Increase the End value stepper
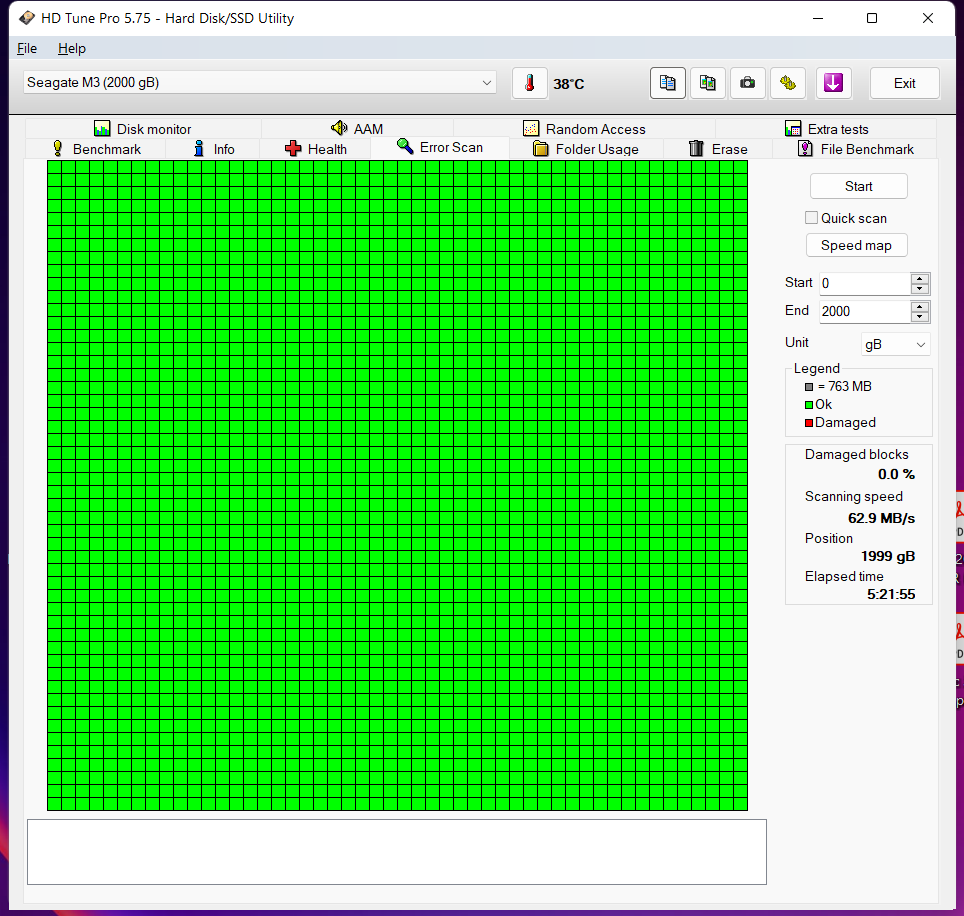964x916 pixels. (x=920, y=306)
